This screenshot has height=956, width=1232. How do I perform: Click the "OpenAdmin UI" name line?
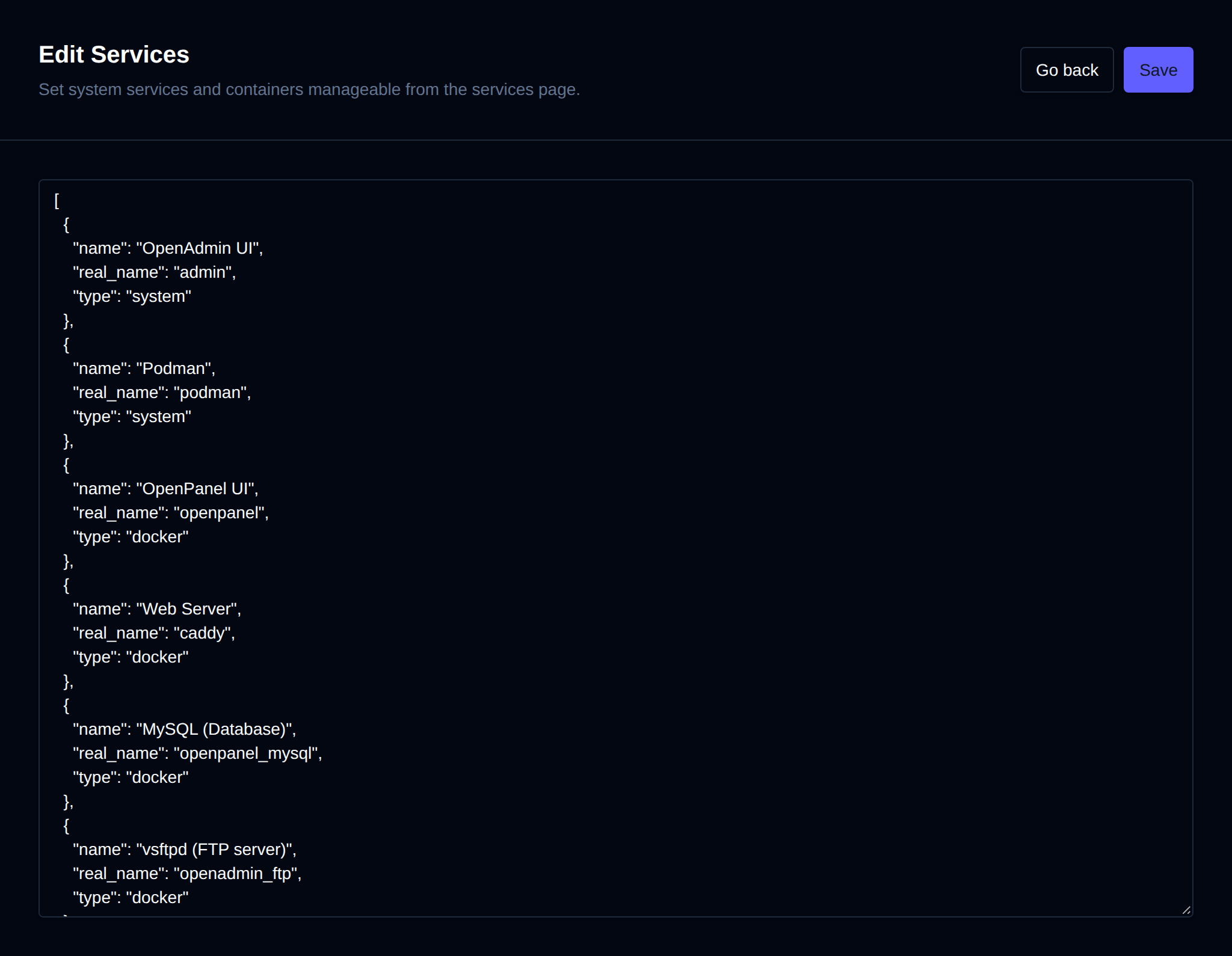pyautogui.click(x=168, y=248)
